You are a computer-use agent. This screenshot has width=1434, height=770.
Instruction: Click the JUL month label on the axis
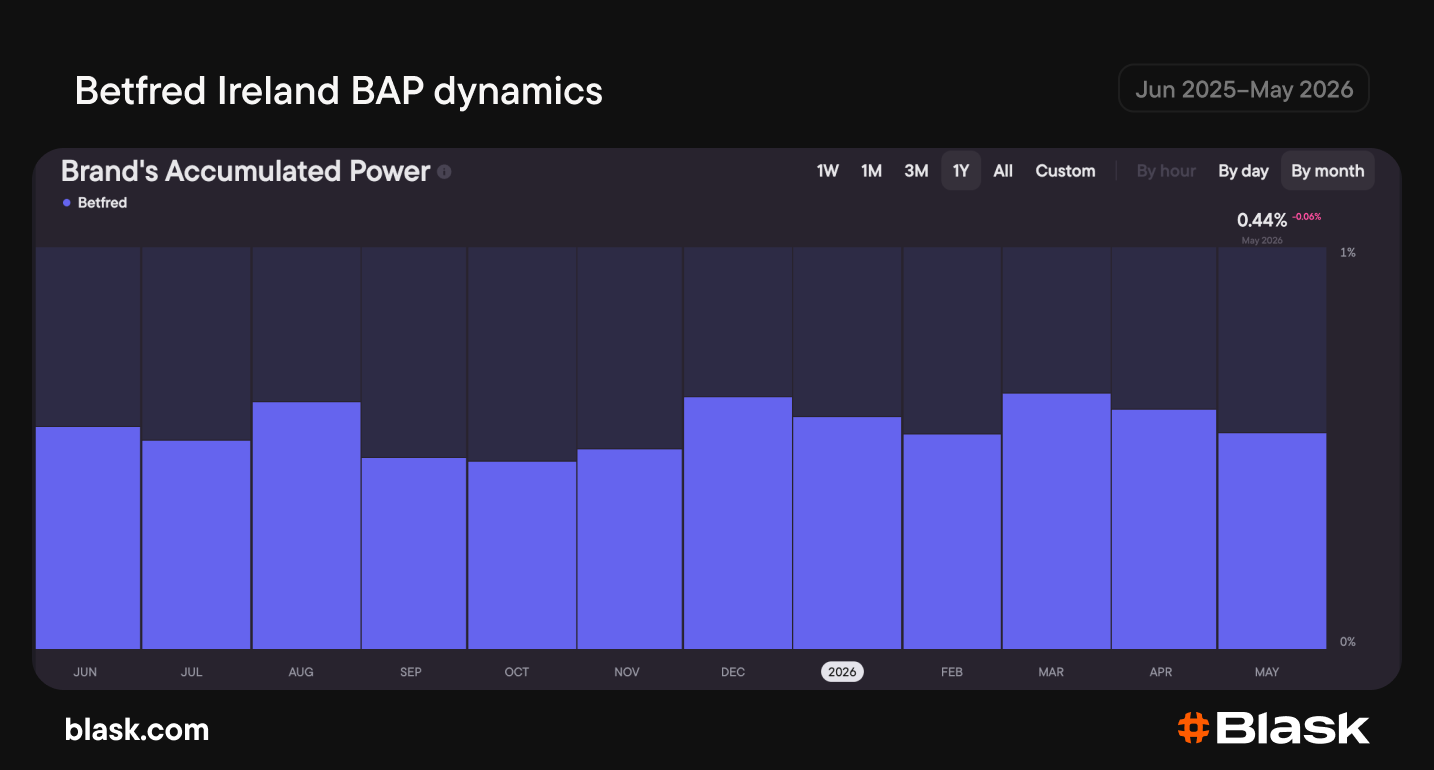(x=191, y=672)
